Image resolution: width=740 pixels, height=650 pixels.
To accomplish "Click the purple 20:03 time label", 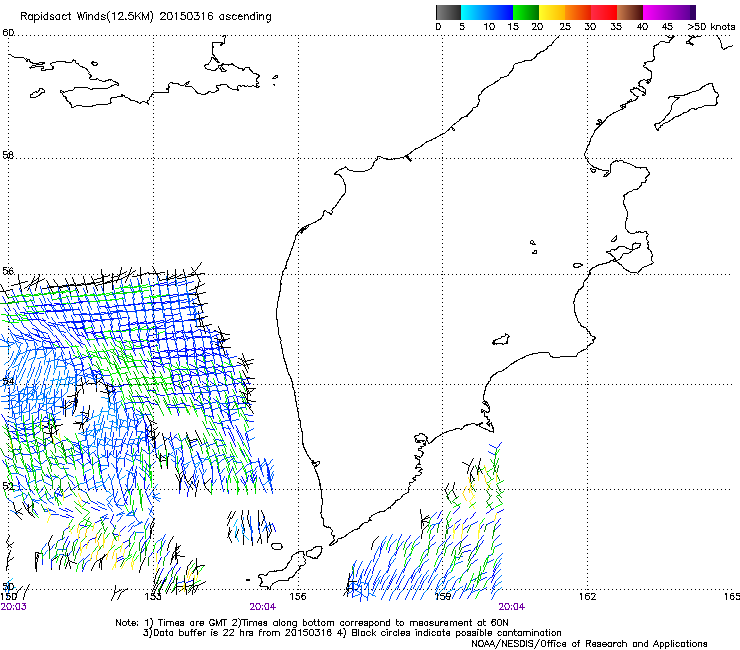I will pyautogui.click(x=14, y=607).
